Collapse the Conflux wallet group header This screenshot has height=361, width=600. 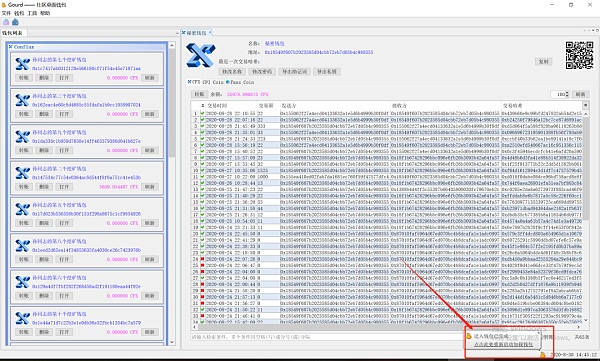tap(162, 47)
